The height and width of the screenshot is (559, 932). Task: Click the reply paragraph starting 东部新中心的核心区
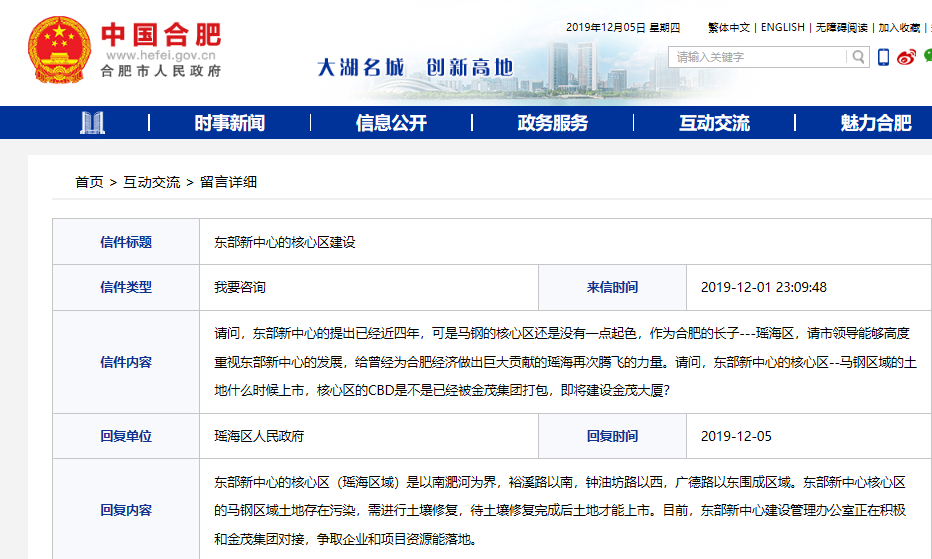[x=560, y=510]
